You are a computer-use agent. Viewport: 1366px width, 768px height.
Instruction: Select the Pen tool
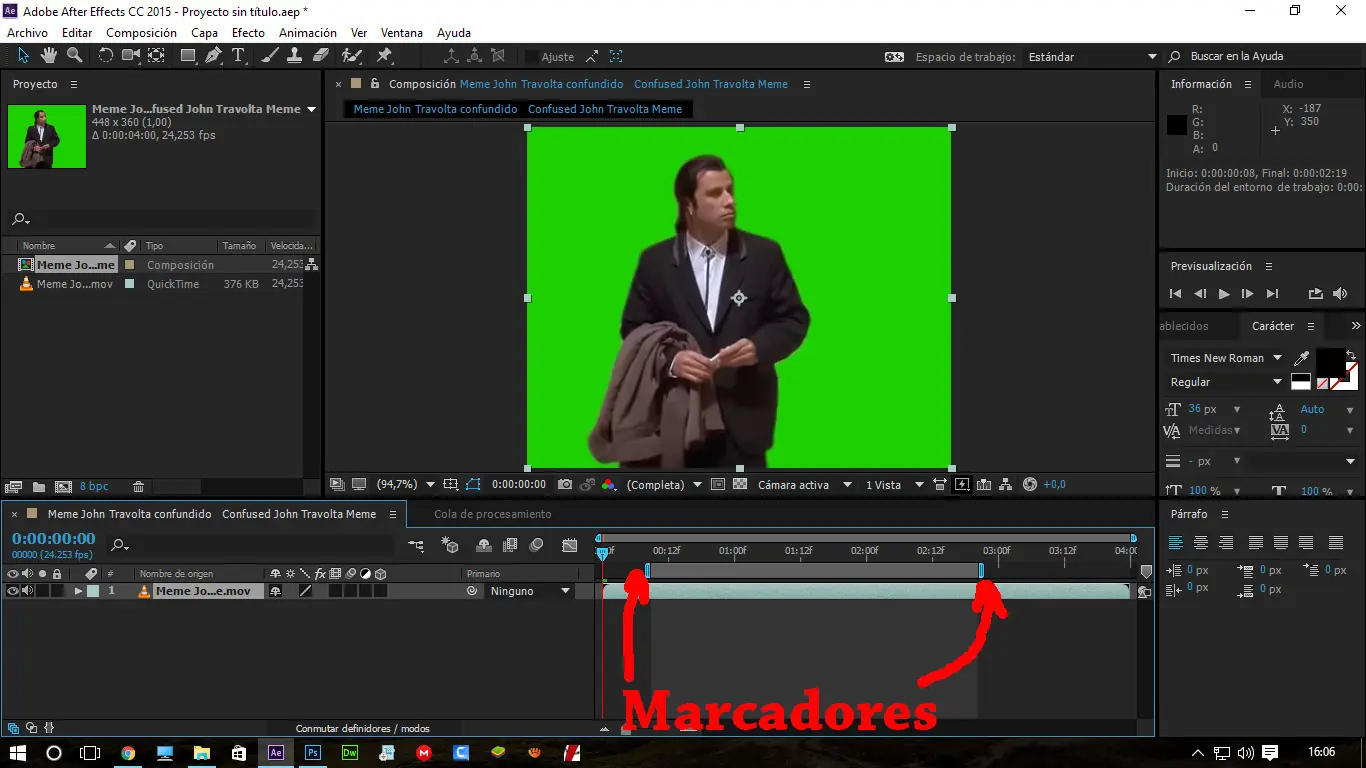click(x=213, y=56)
